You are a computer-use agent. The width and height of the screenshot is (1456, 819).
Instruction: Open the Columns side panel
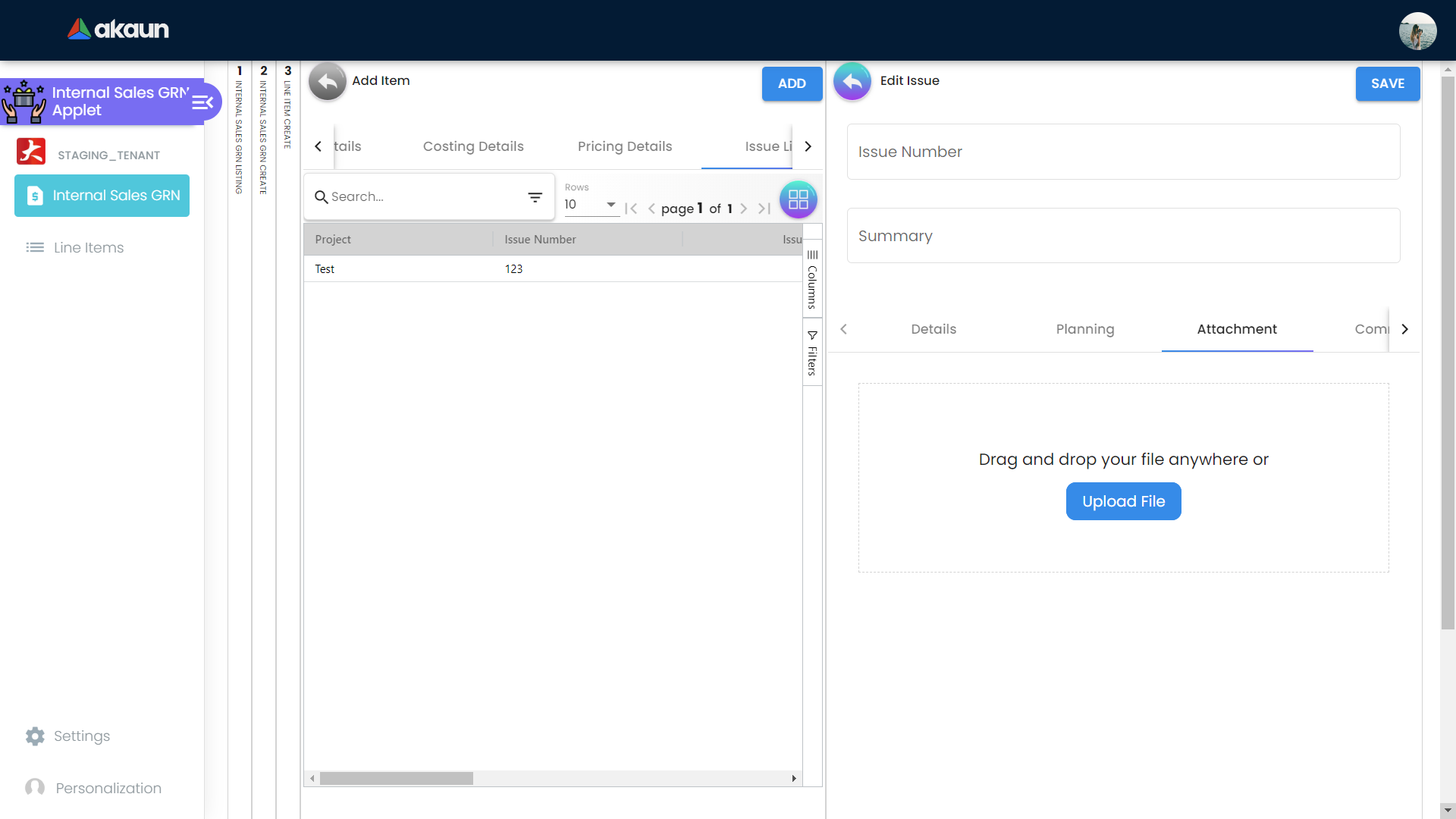coord(812,278)
